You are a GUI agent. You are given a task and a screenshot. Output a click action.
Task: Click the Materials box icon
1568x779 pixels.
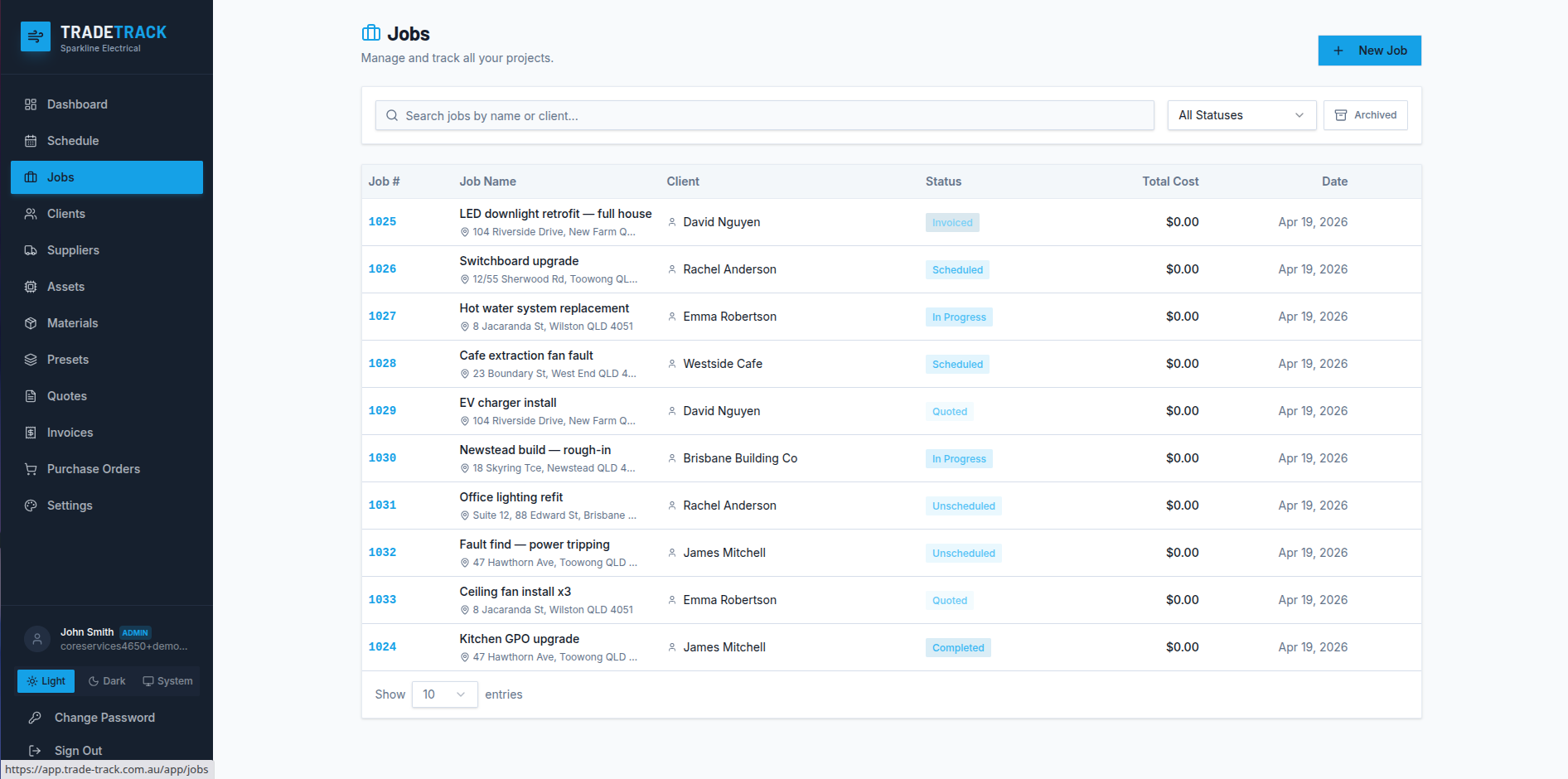coord(31,323)
